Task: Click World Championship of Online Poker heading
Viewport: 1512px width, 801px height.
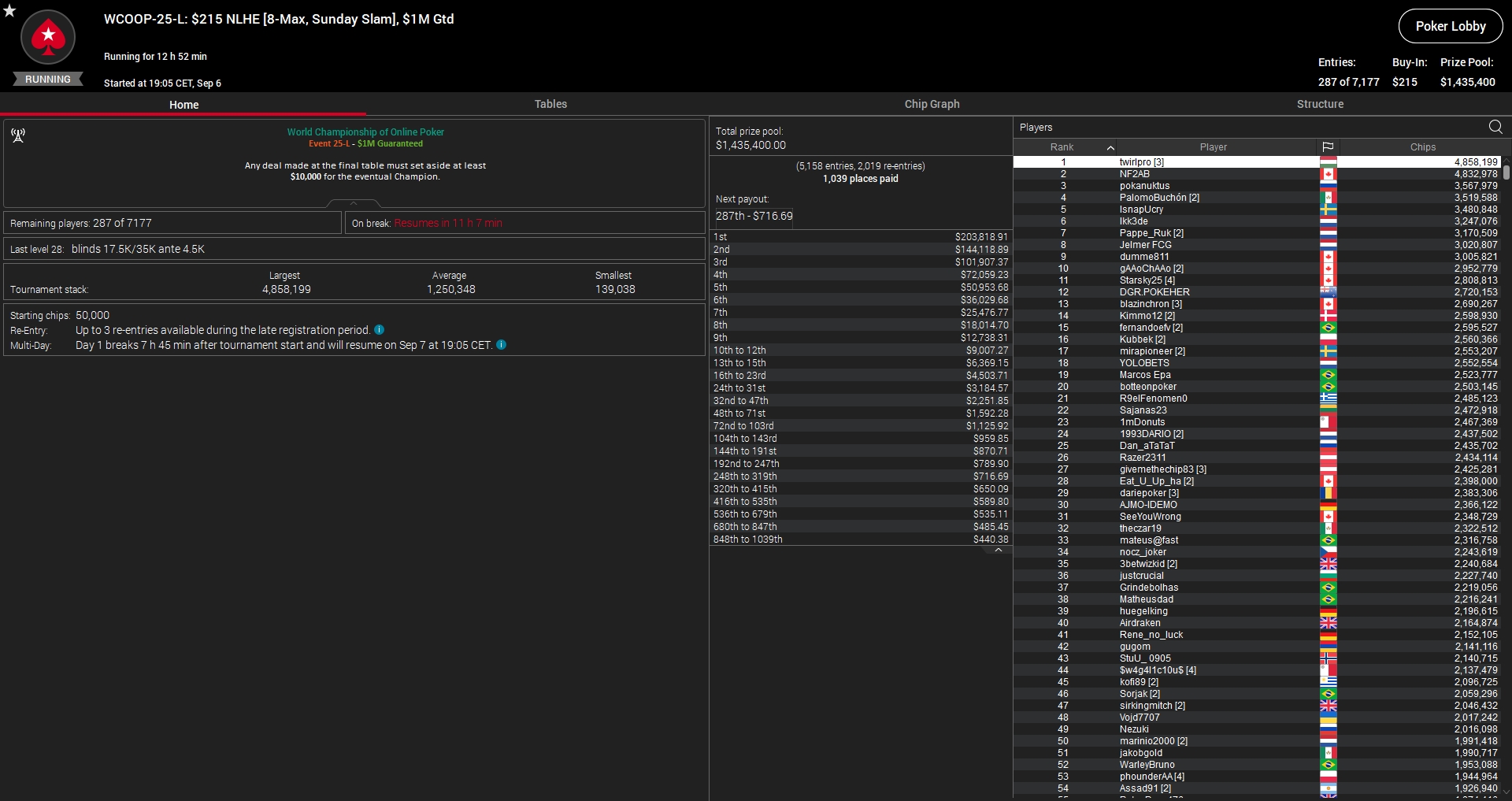Action: [x=365, y=132]
